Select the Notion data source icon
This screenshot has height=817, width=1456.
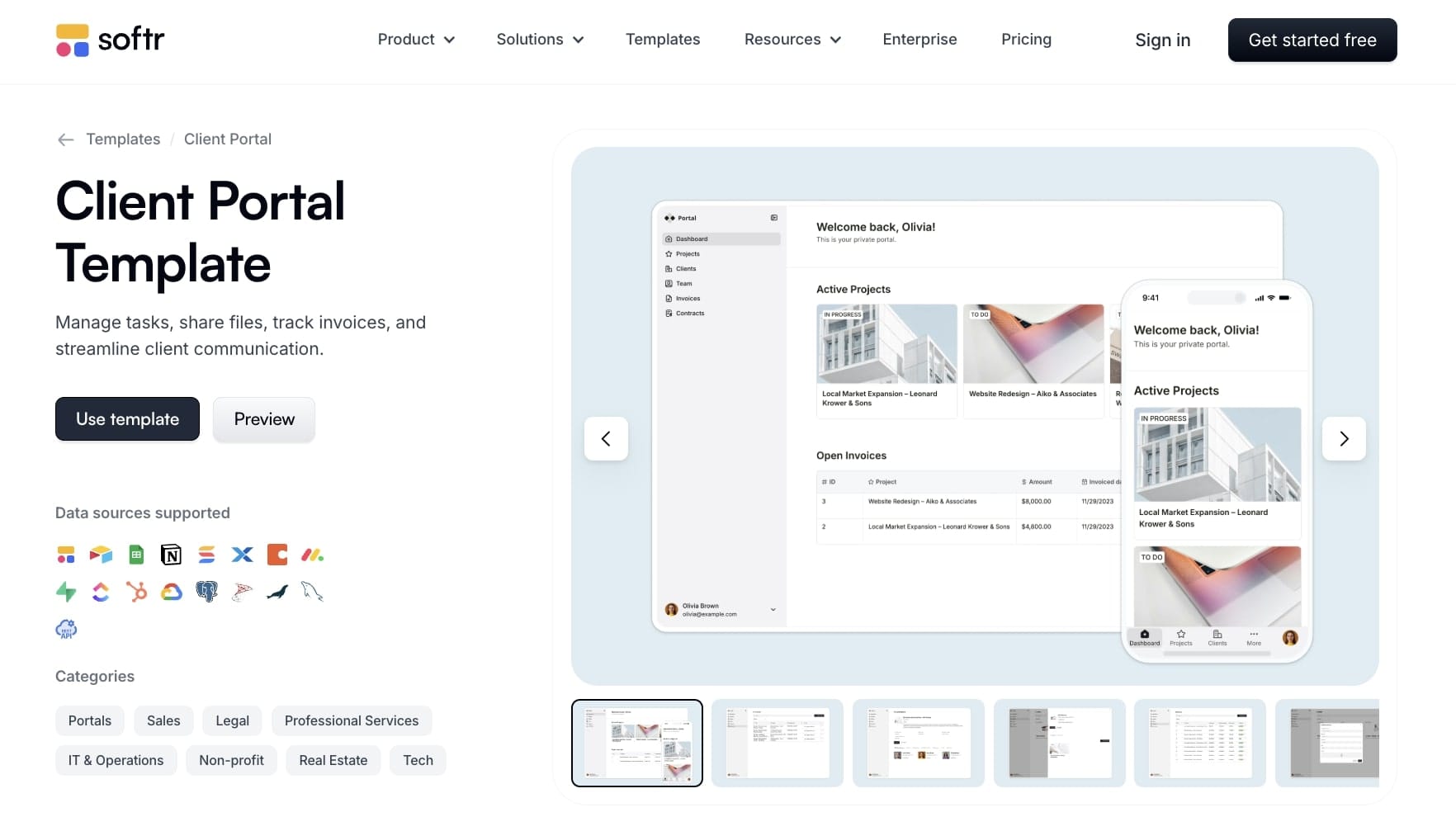tap(171, 555)
